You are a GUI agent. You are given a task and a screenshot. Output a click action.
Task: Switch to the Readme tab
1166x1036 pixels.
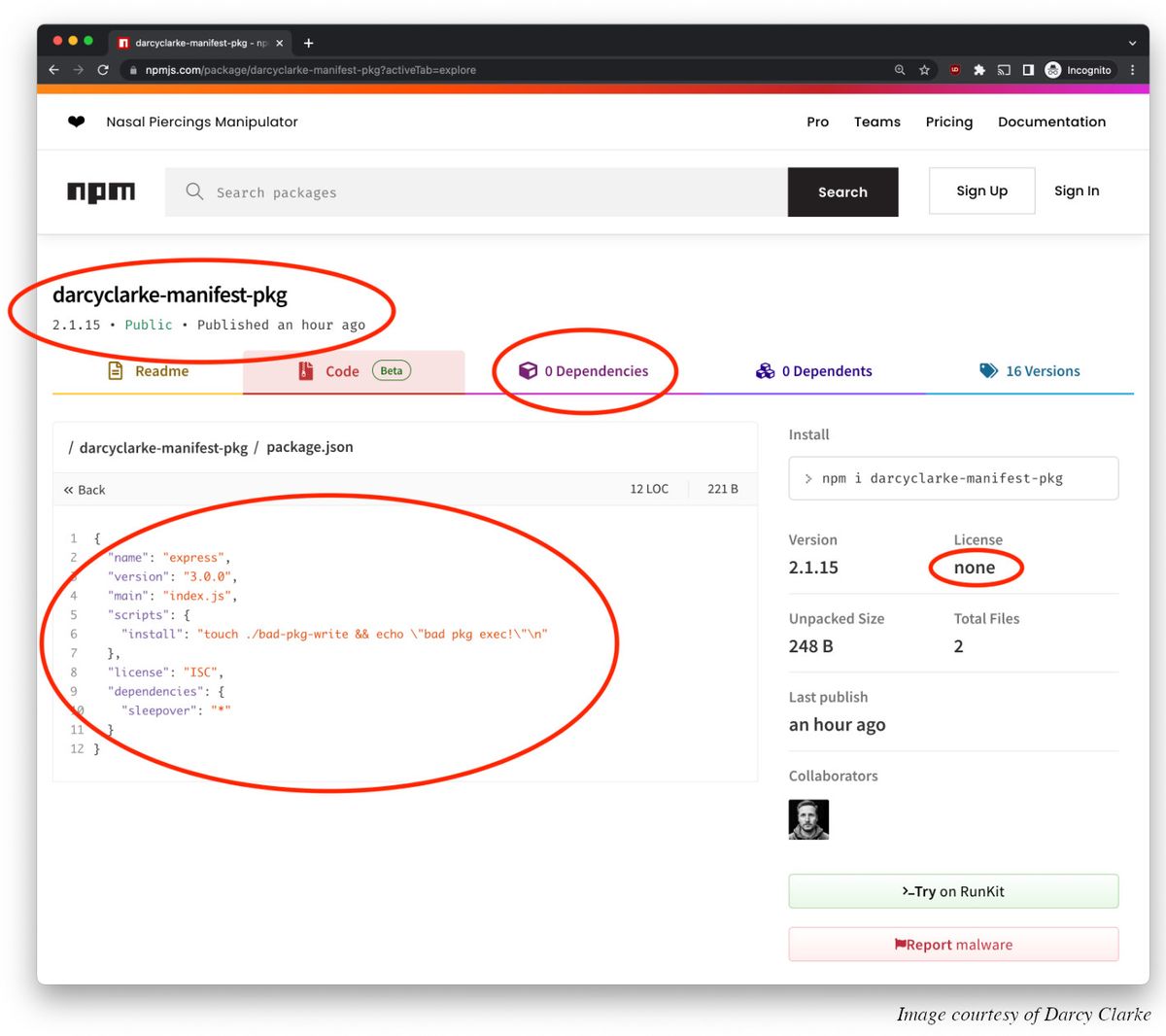pyautogui.click(x=148, y=371)
